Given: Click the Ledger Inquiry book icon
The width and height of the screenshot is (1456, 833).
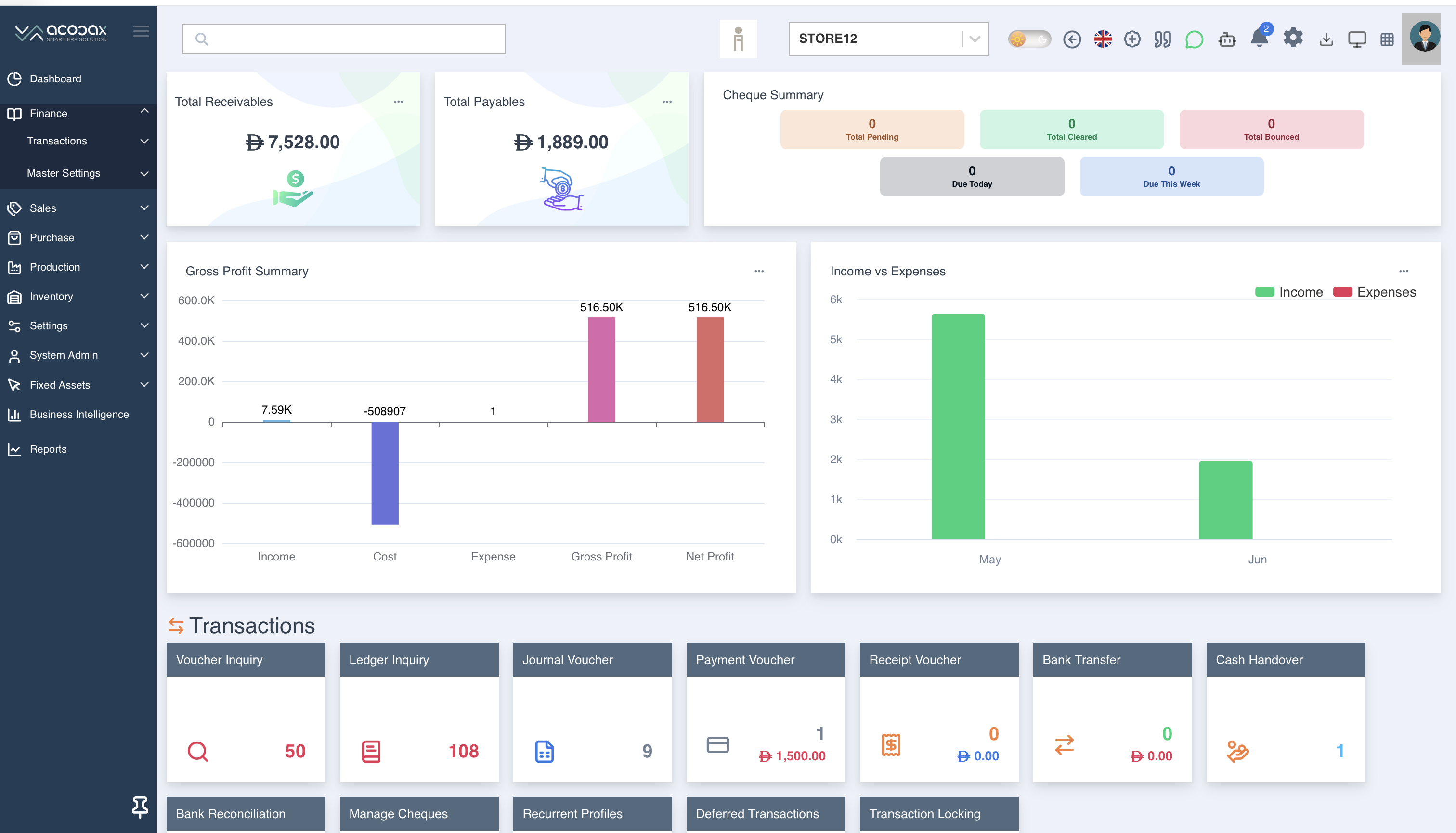Looking at the screenshot, I should [x=371, y=751].
